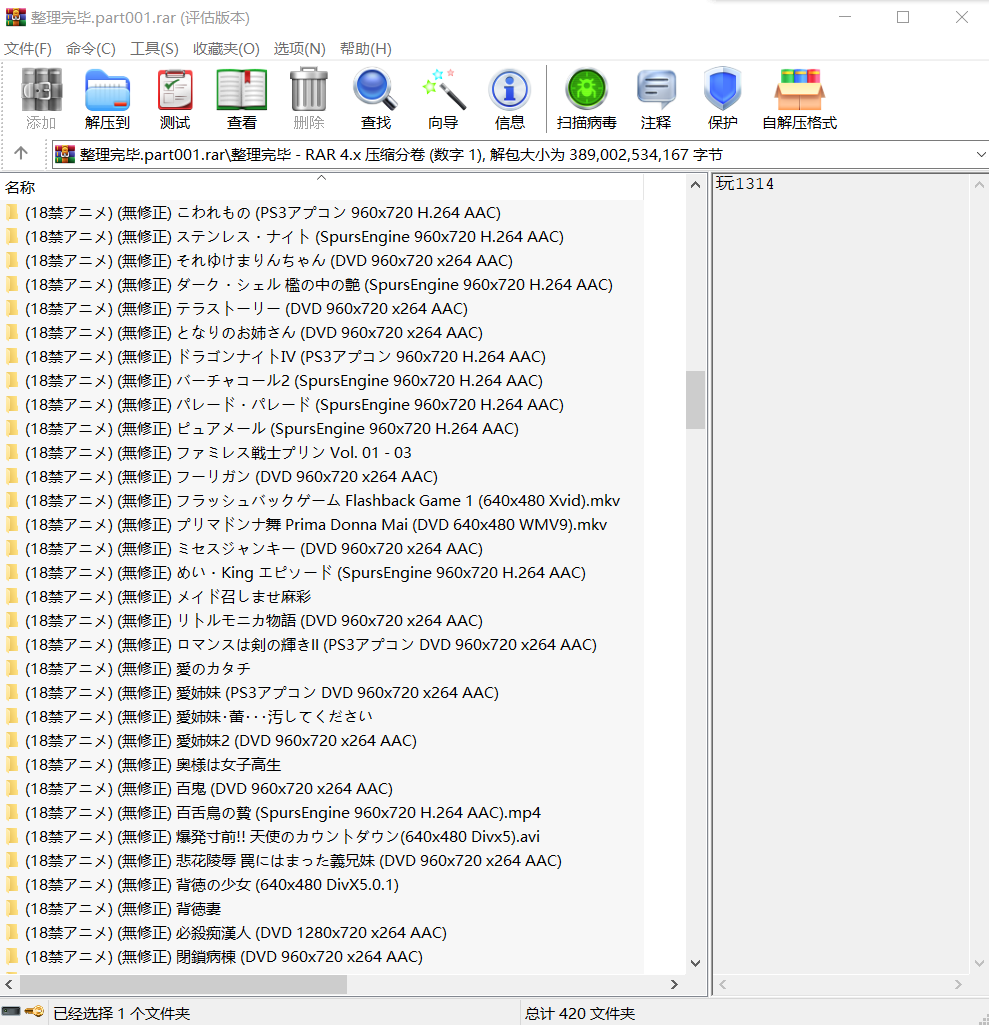Click file list scroll down arrow
Screen dimensions: 989x1025
pos(696,963)
